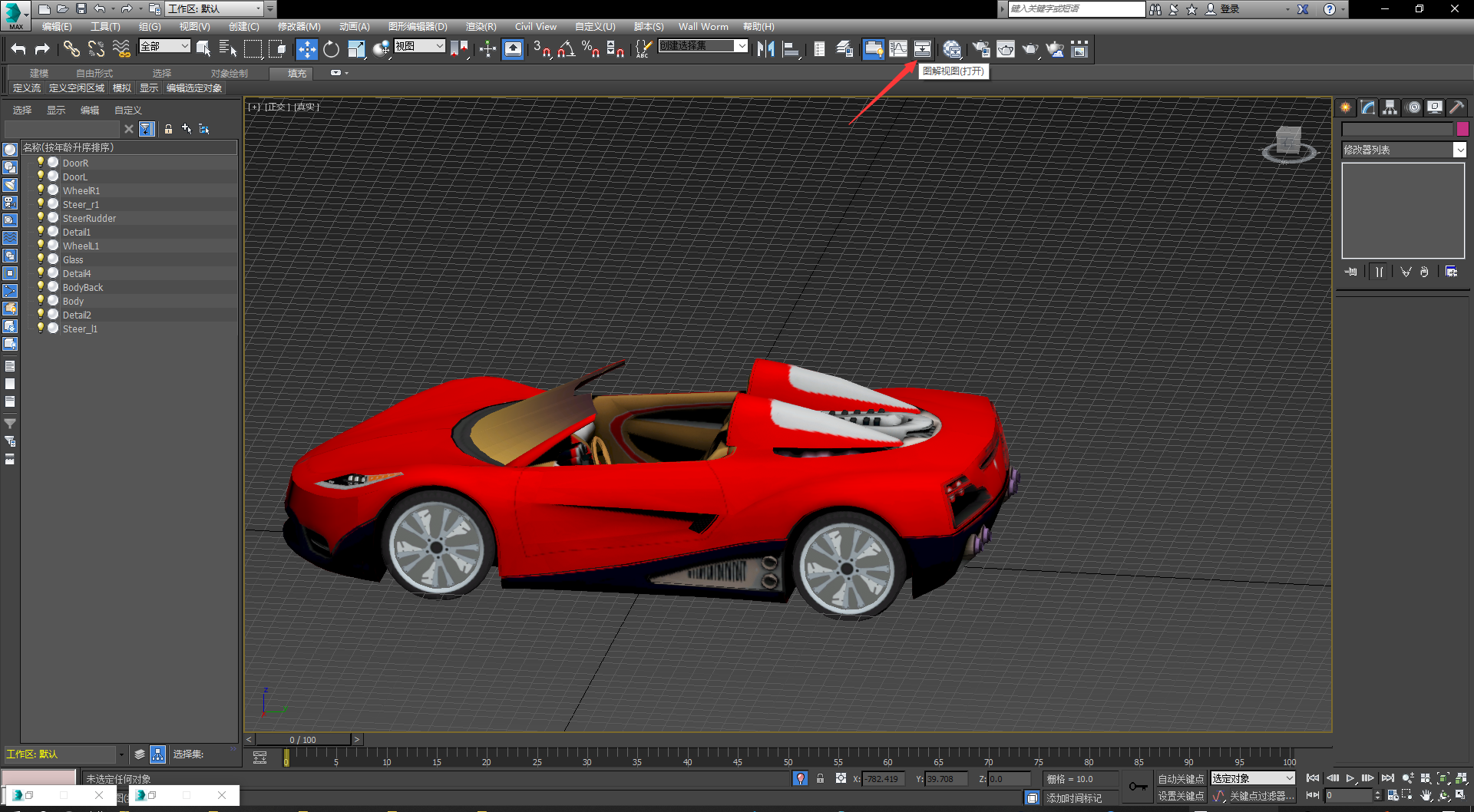This screenshot has height=812, width=1474.
Task: Toggle visibility bulb for Glass object
Action: click(x=41, y=259)
